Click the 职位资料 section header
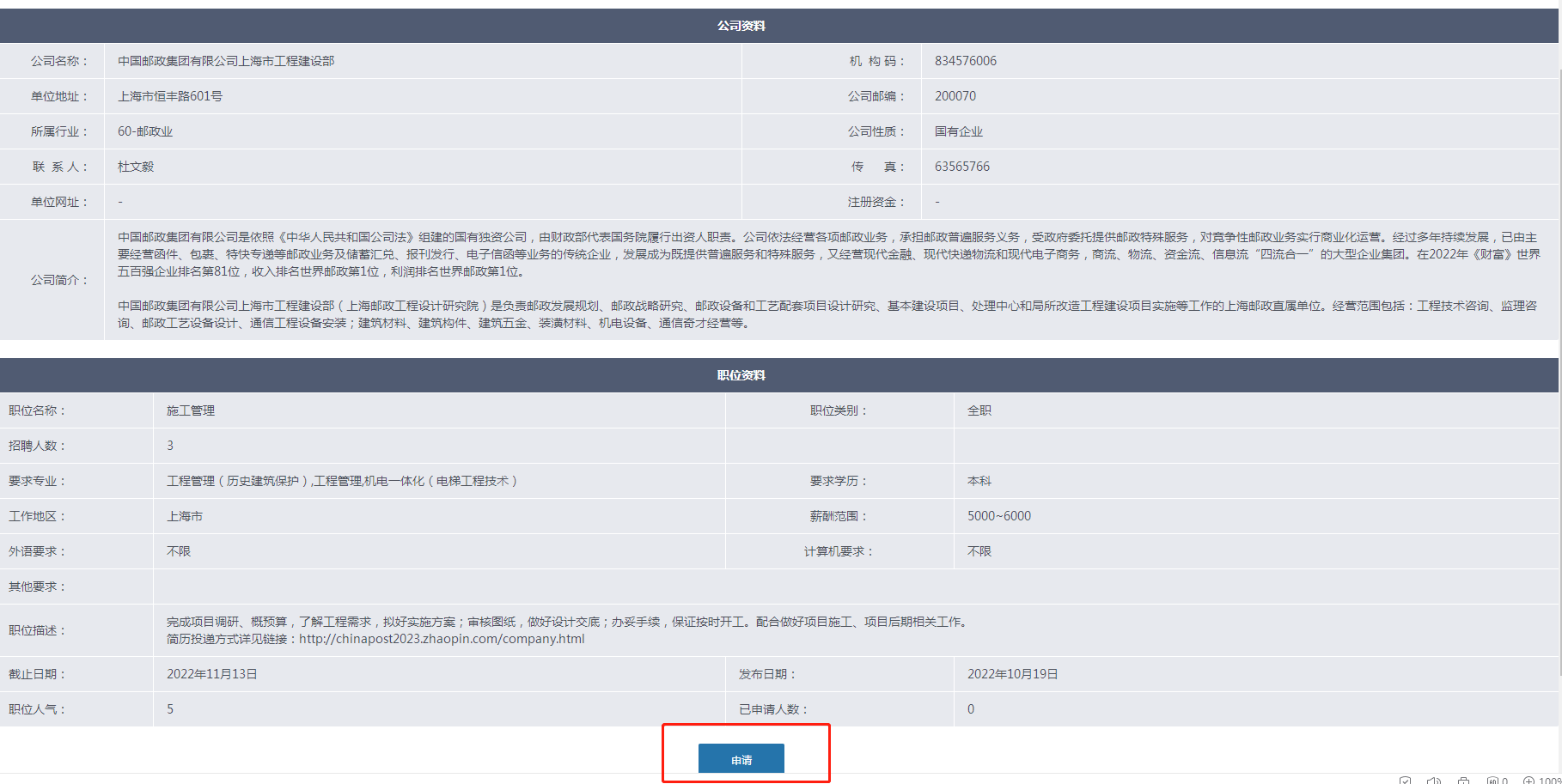This screenshot has height=784, width=1562. 741,375
